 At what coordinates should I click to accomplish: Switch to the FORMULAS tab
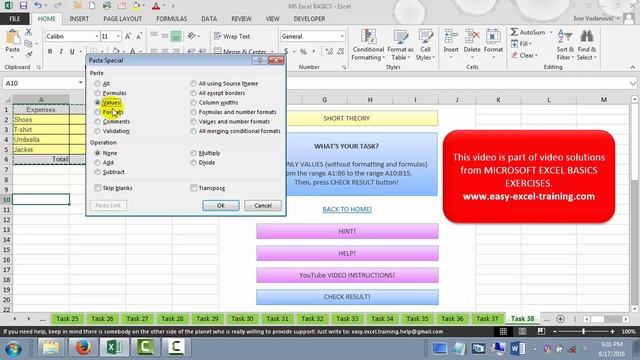(171, 19)
